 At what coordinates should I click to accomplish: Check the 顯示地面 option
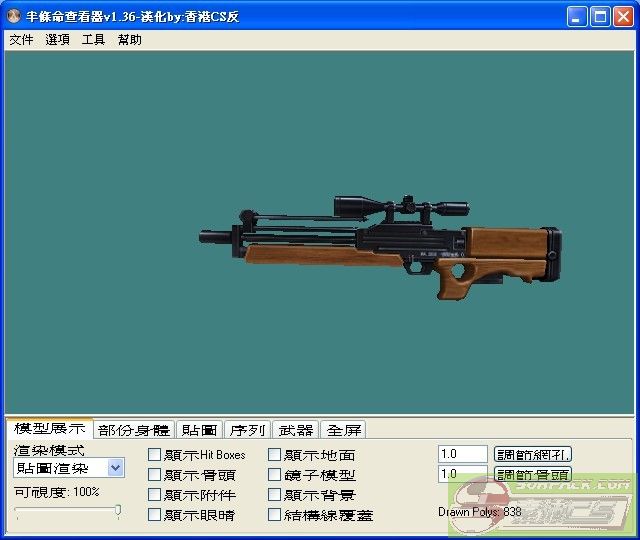click(x=275, y=455)
